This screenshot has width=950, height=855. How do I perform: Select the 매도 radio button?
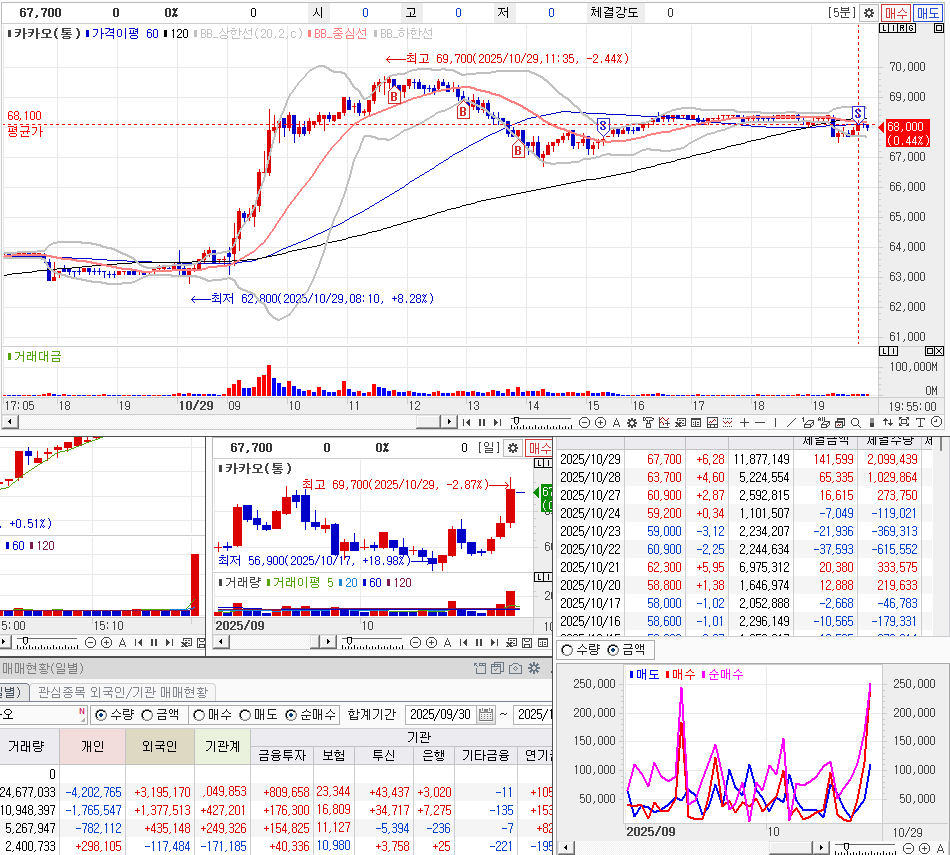tap(245, 715)
